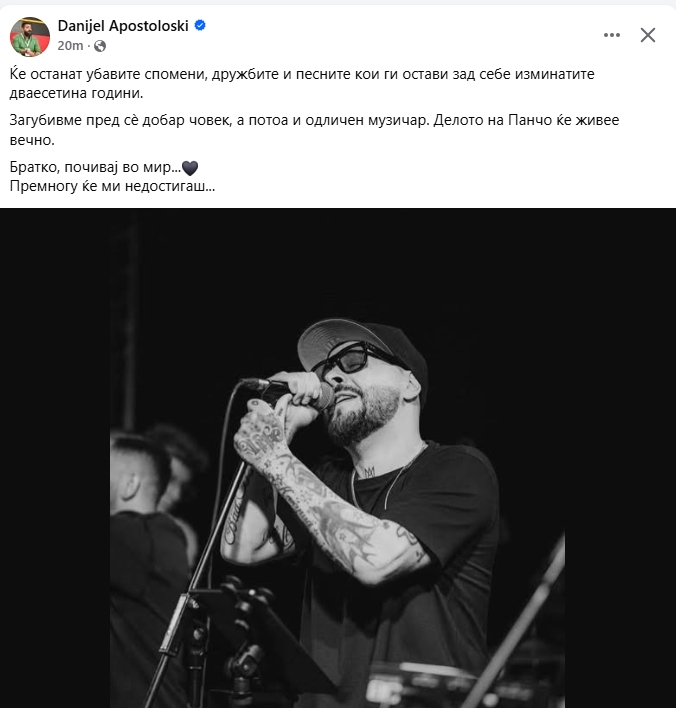Open the 20m post timestamp
The image size is (676, 708).
click(x=70, y=46)
